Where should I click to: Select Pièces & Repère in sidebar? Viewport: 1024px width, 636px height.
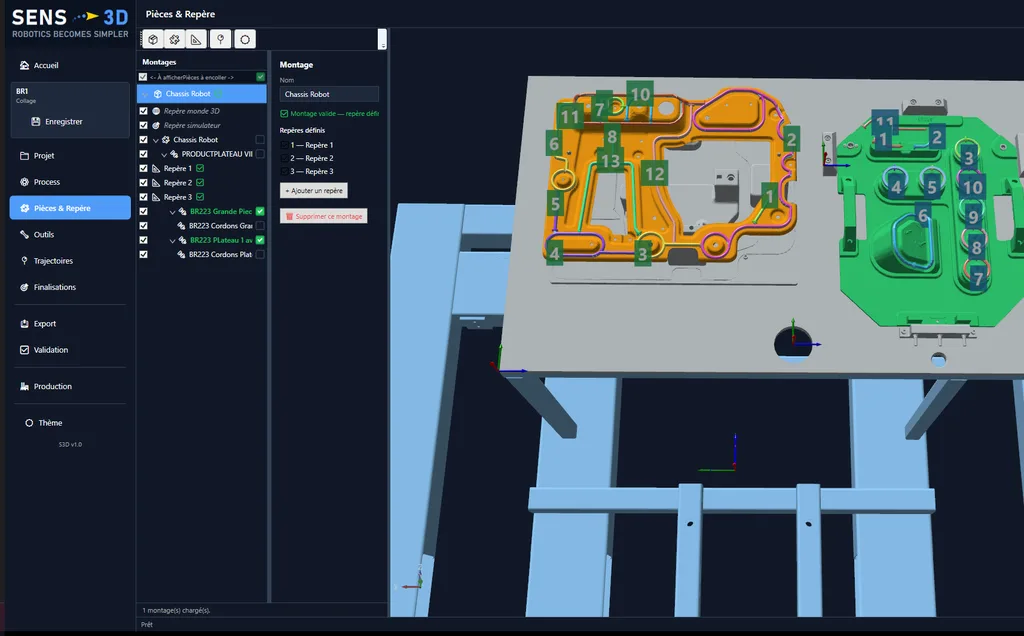point(70,208)
